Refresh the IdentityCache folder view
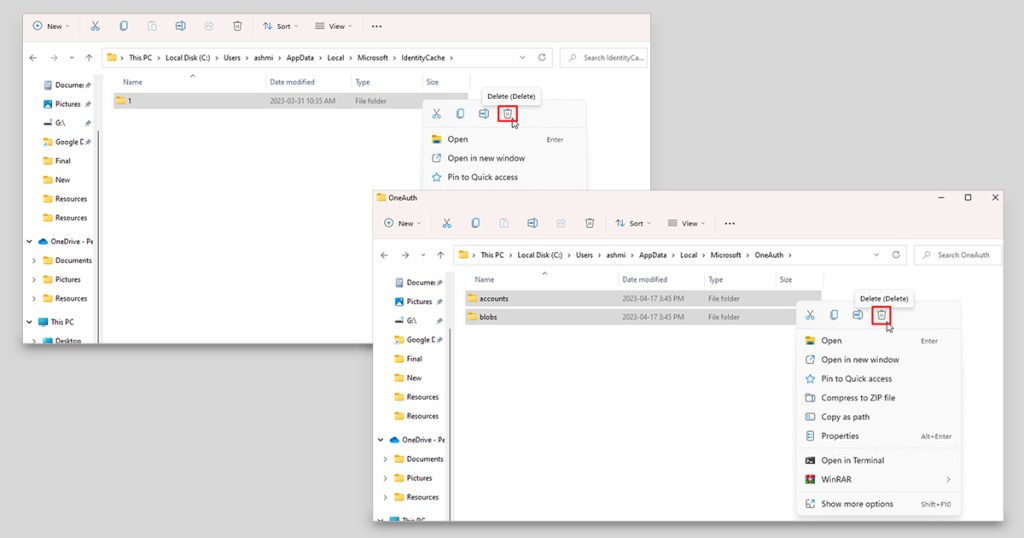Screen dimensions: 1024x538 (x=541, y=57)
